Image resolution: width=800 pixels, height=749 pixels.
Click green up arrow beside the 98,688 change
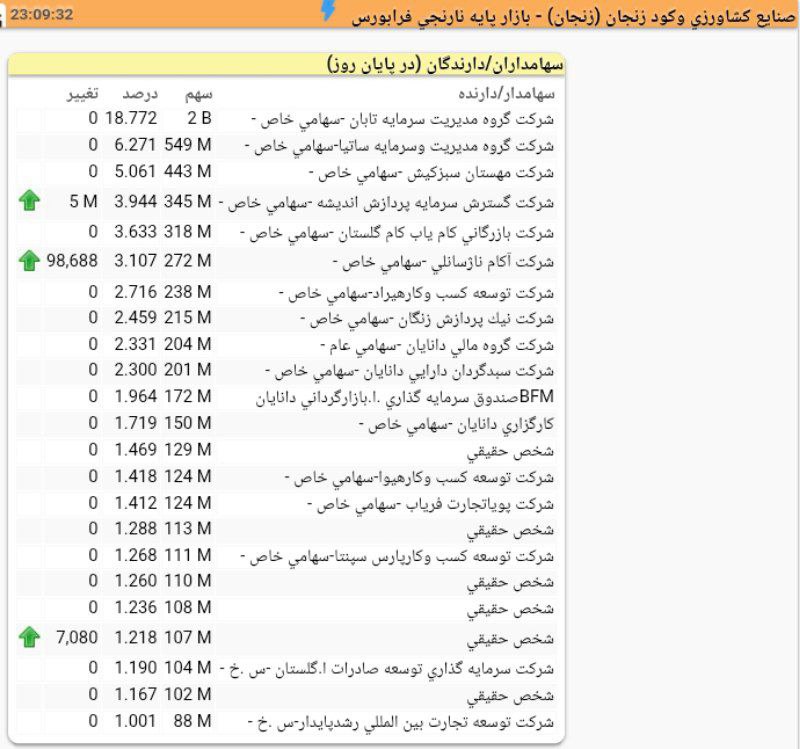(29, 262)
